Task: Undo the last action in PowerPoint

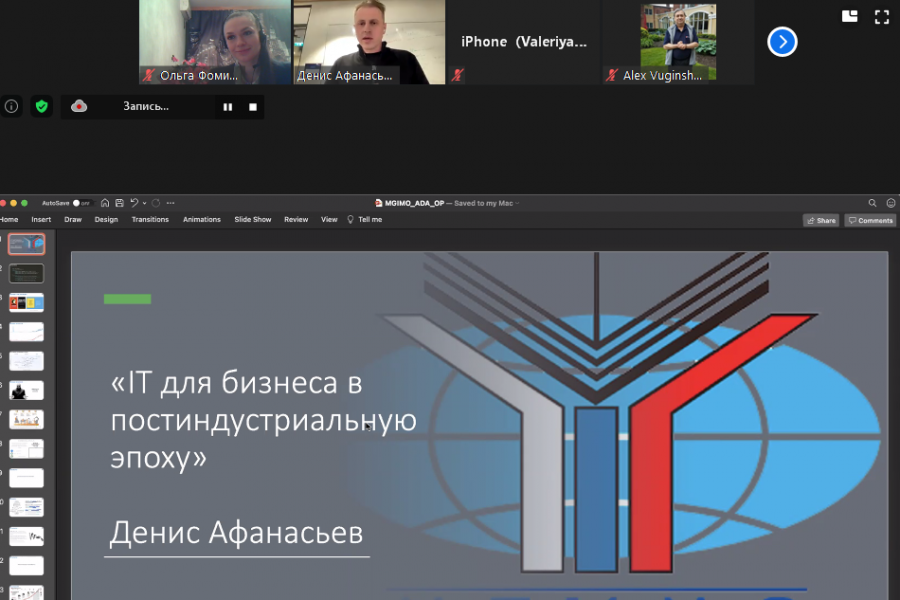Action: (x=134, y=203)
